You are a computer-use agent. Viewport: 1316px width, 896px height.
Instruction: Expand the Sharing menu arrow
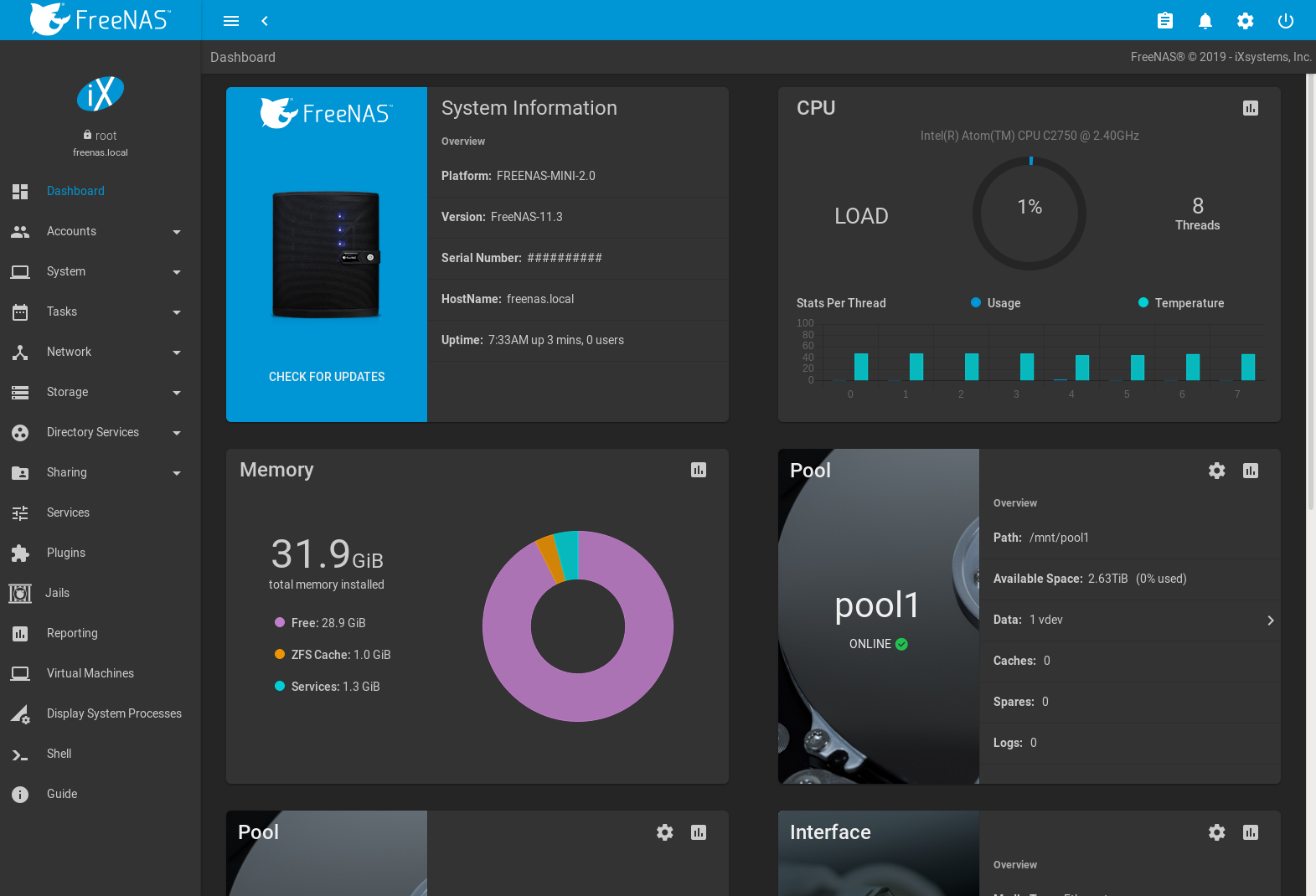(x=177, y=473)
